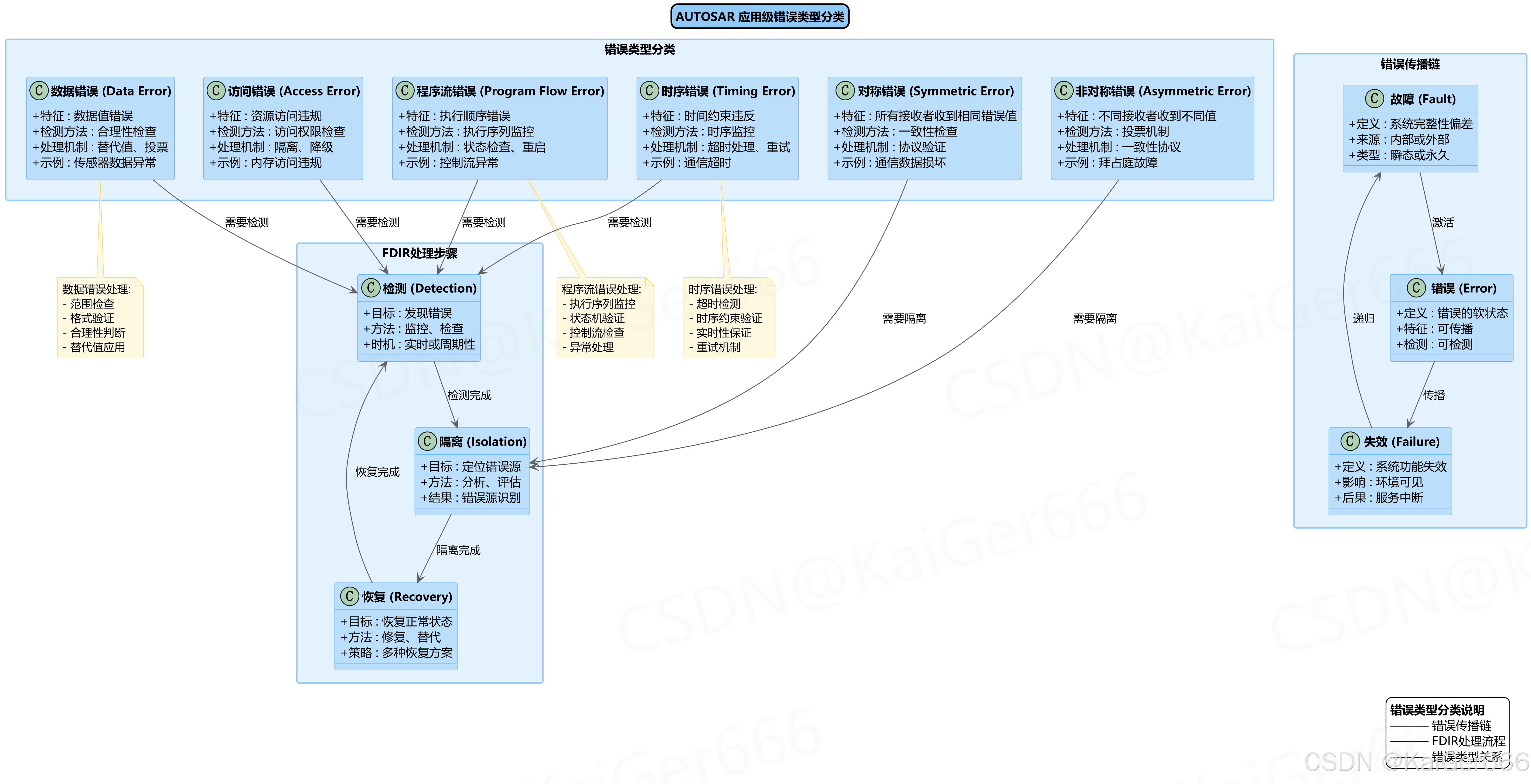Click the 程序流错误处理 note
The width and height of the screenshot is (1531, 784).
[605, 318]
